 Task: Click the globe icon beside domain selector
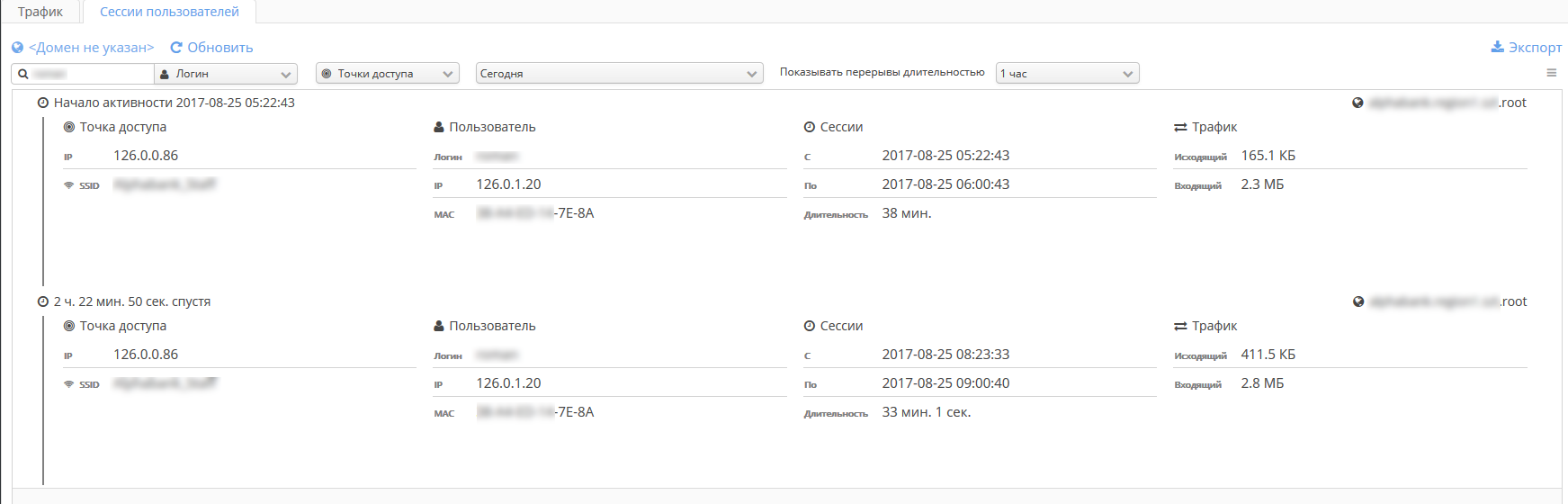pos(17,48)
